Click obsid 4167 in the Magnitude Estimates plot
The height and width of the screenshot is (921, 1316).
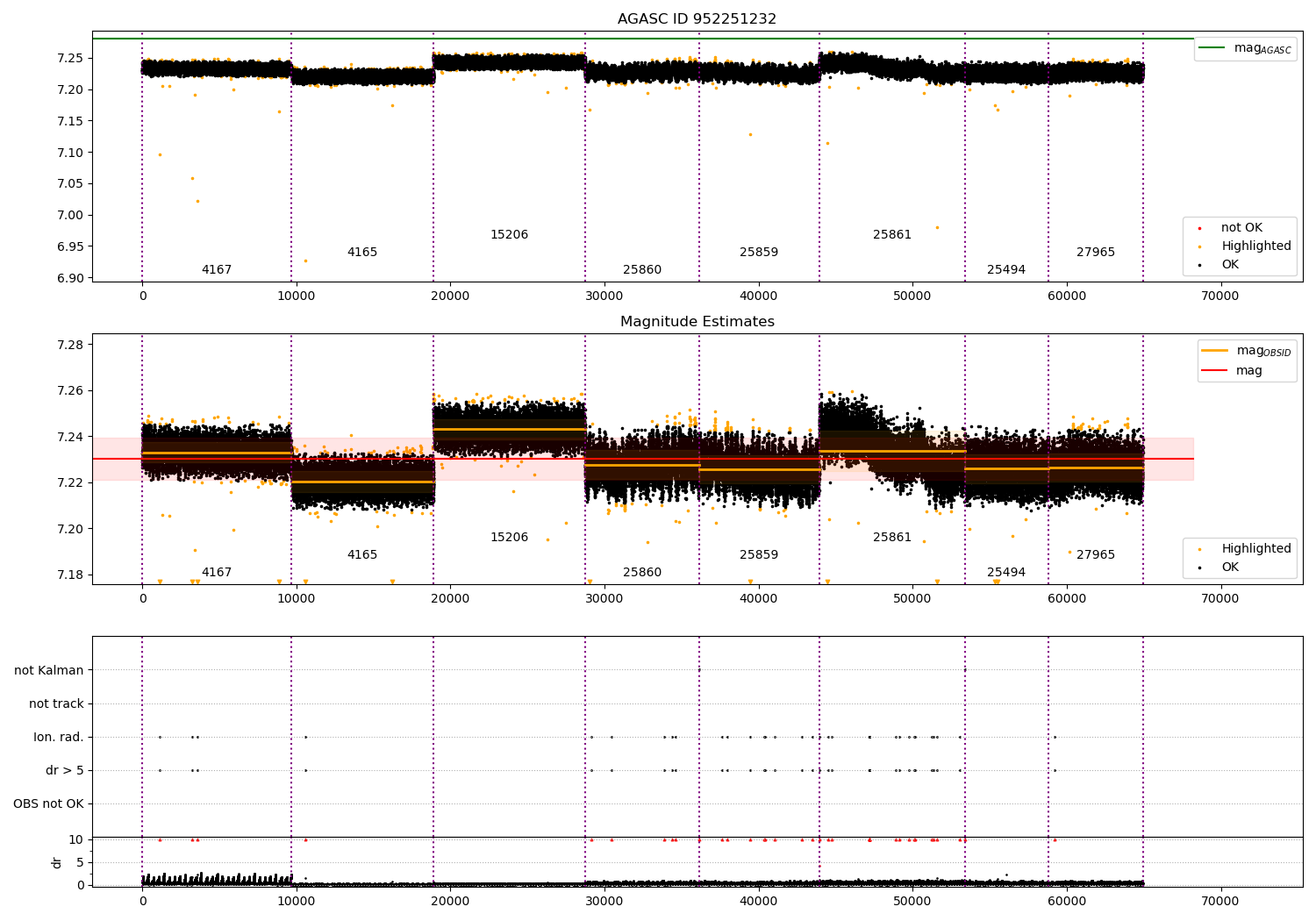pyautogui.click(x=217, y=573)
